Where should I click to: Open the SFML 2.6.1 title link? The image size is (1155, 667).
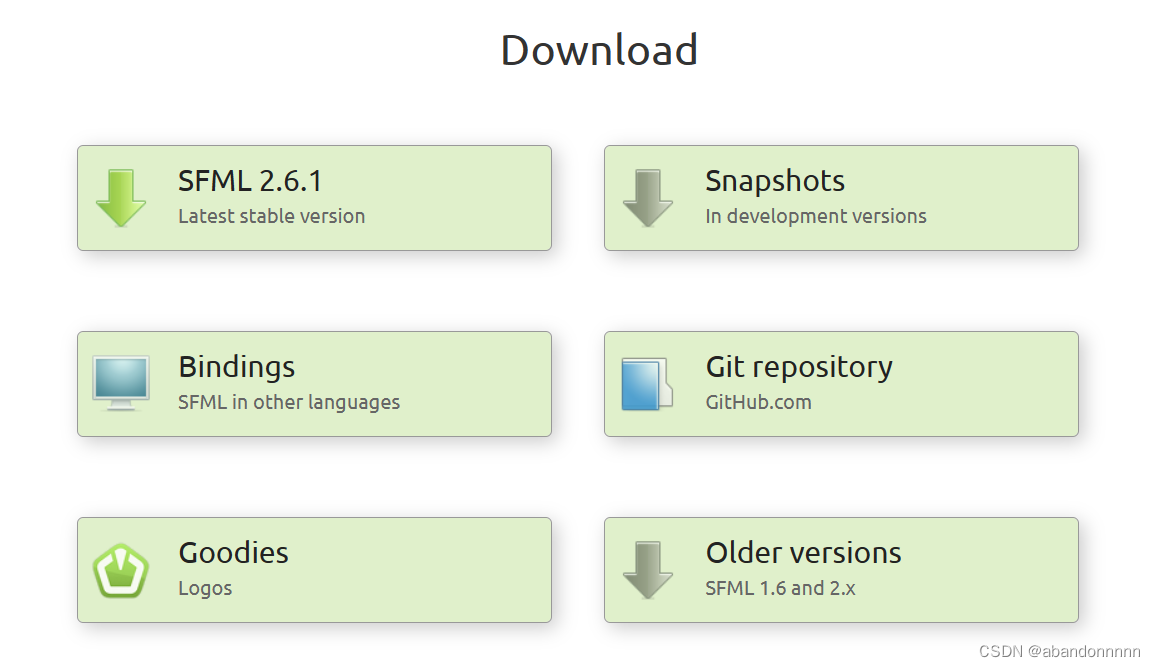point(250,181)
